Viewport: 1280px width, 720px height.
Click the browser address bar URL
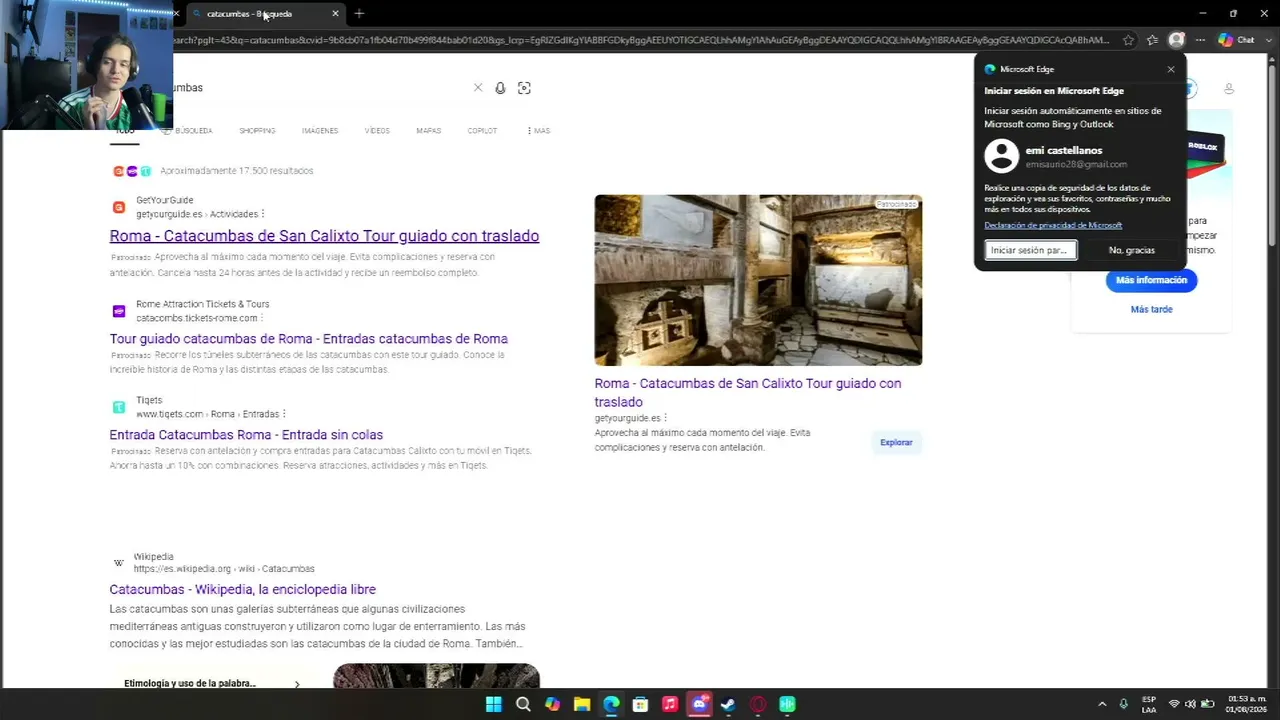(640, 40)
